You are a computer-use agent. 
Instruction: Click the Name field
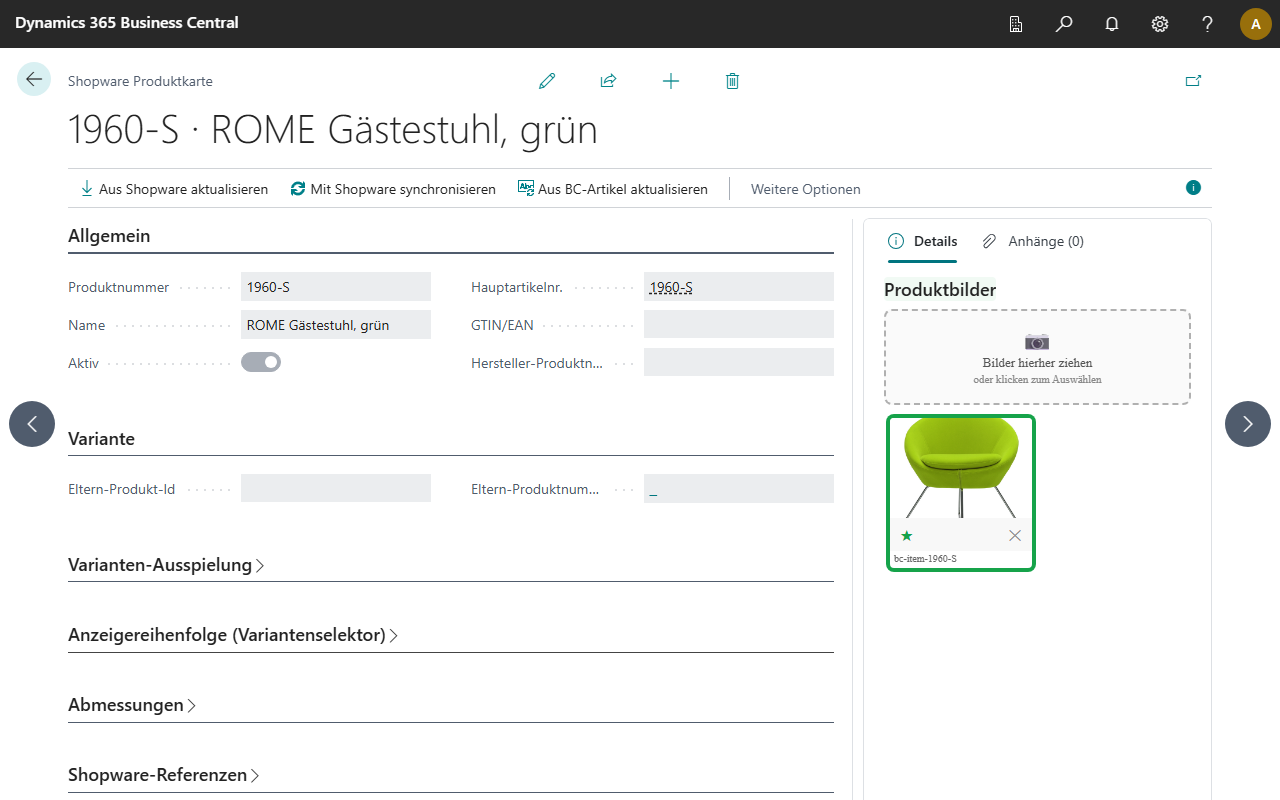point(336,325)
